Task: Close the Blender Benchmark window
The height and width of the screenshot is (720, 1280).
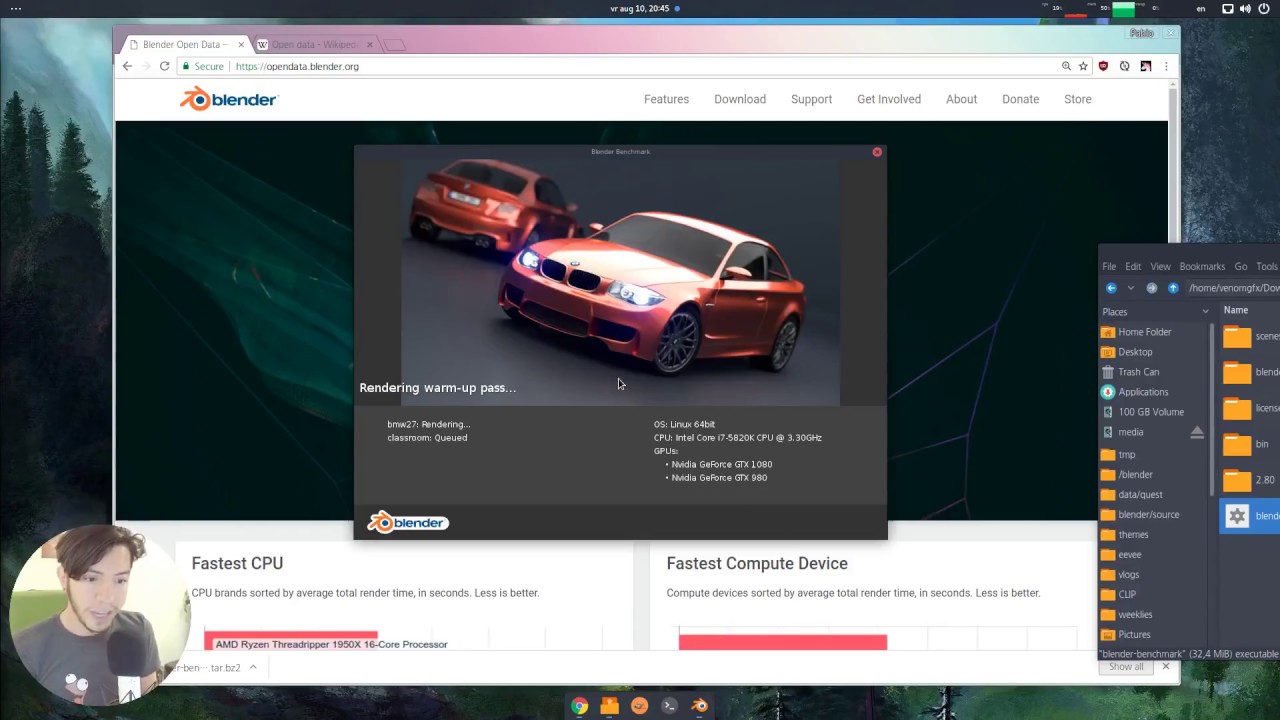Action: [877, 152]
